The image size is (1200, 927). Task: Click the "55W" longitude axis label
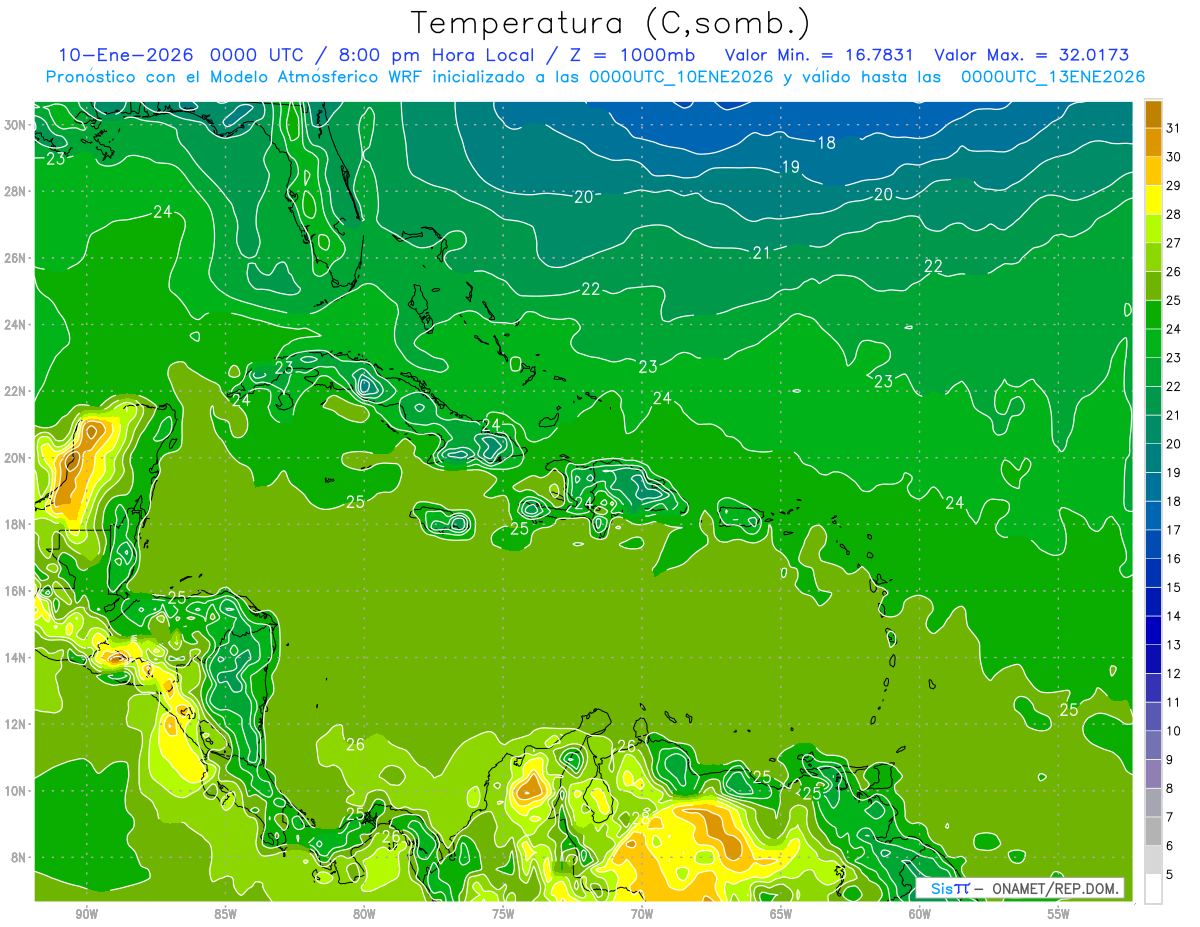(x=1059, y=914)
